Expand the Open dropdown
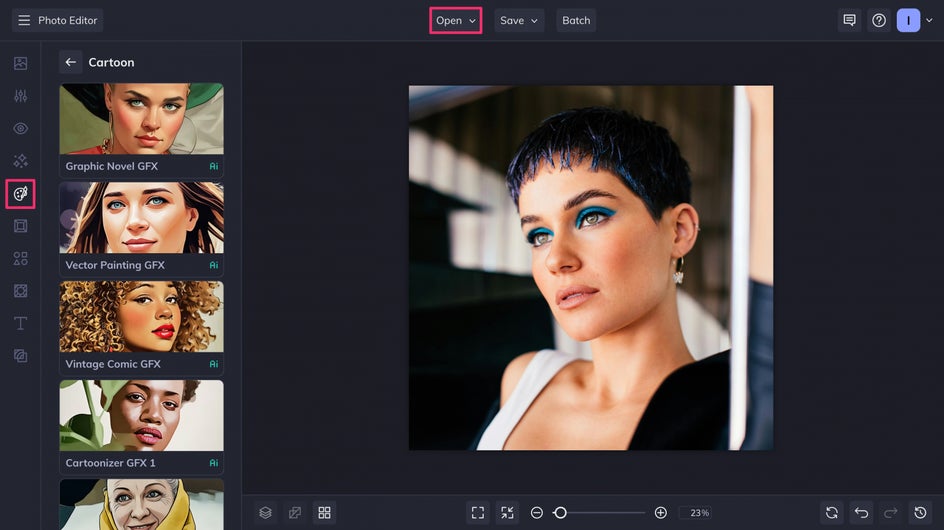This screenshot has height=530, width=944. tap(456, 20)
